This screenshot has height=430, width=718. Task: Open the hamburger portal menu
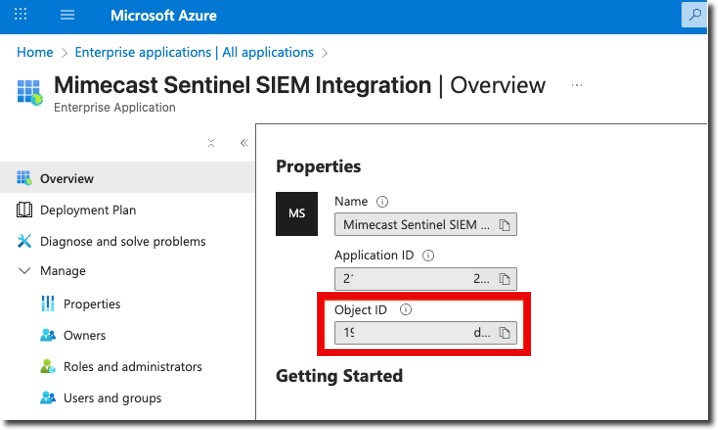tap(68, 15)
